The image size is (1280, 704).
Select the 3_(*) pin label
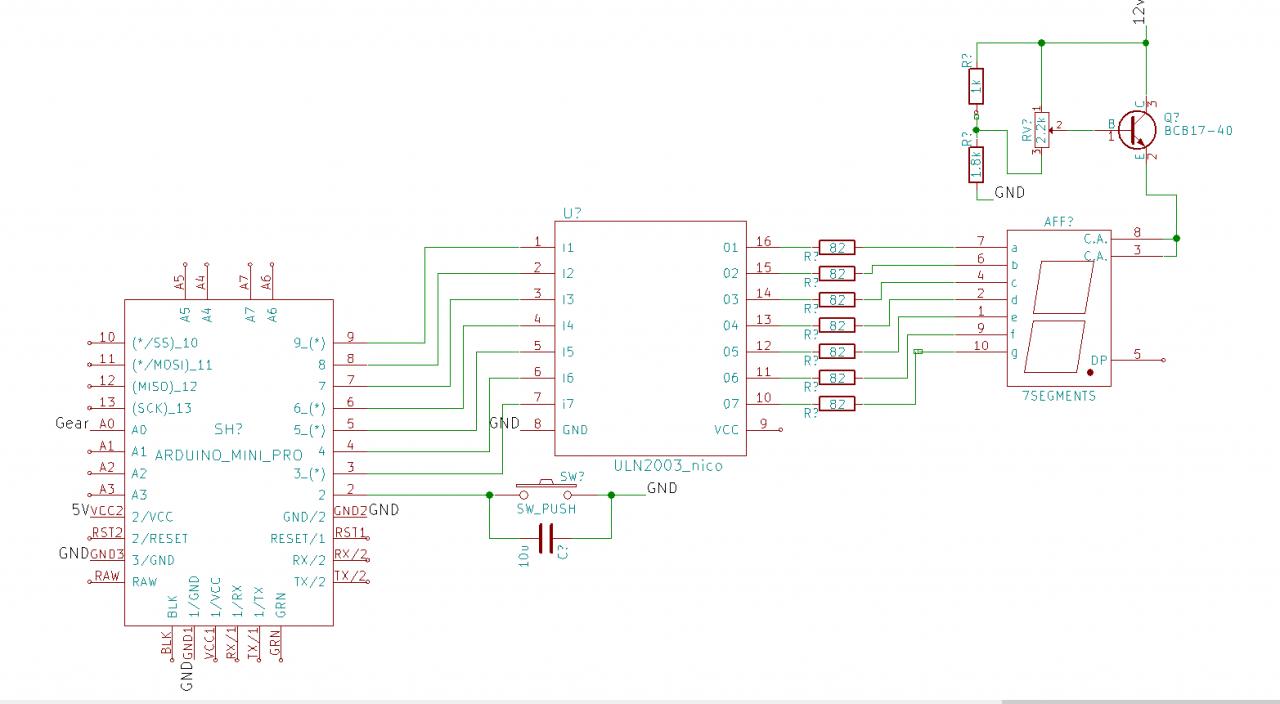309,473
